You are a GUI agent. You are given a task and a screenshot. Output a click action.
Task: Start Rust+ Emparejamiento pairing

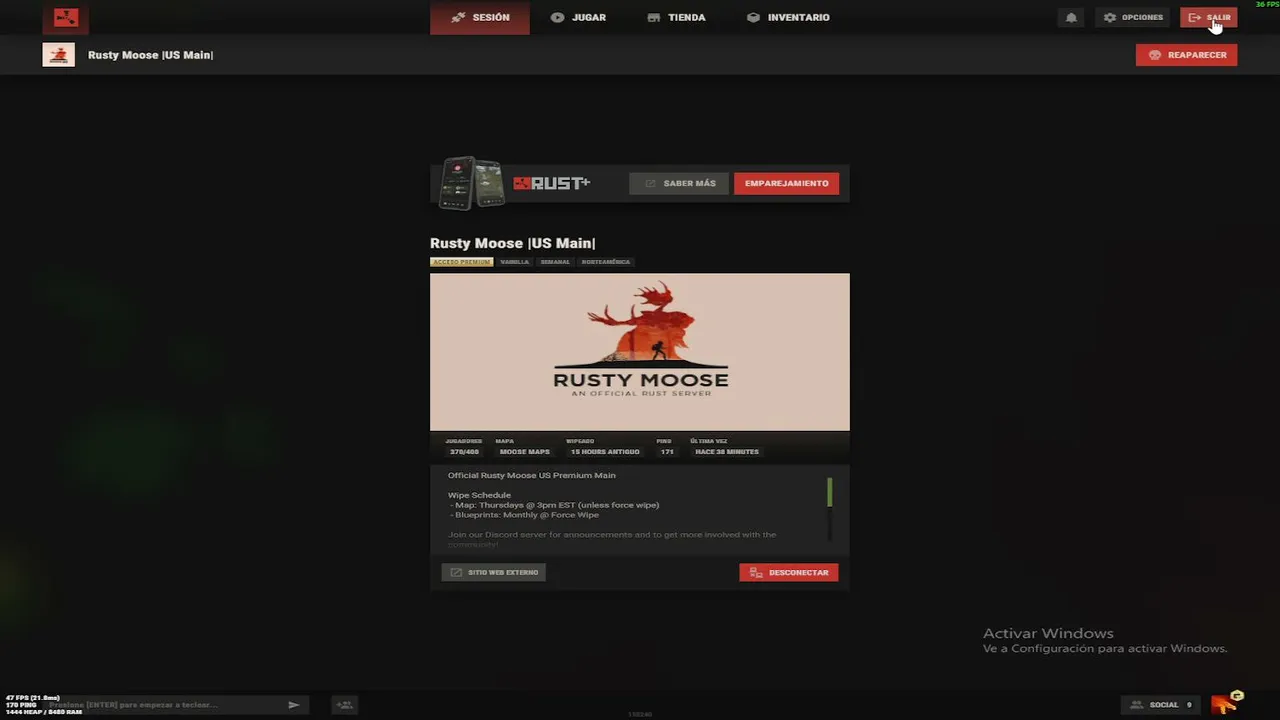[x=786, y=183]
